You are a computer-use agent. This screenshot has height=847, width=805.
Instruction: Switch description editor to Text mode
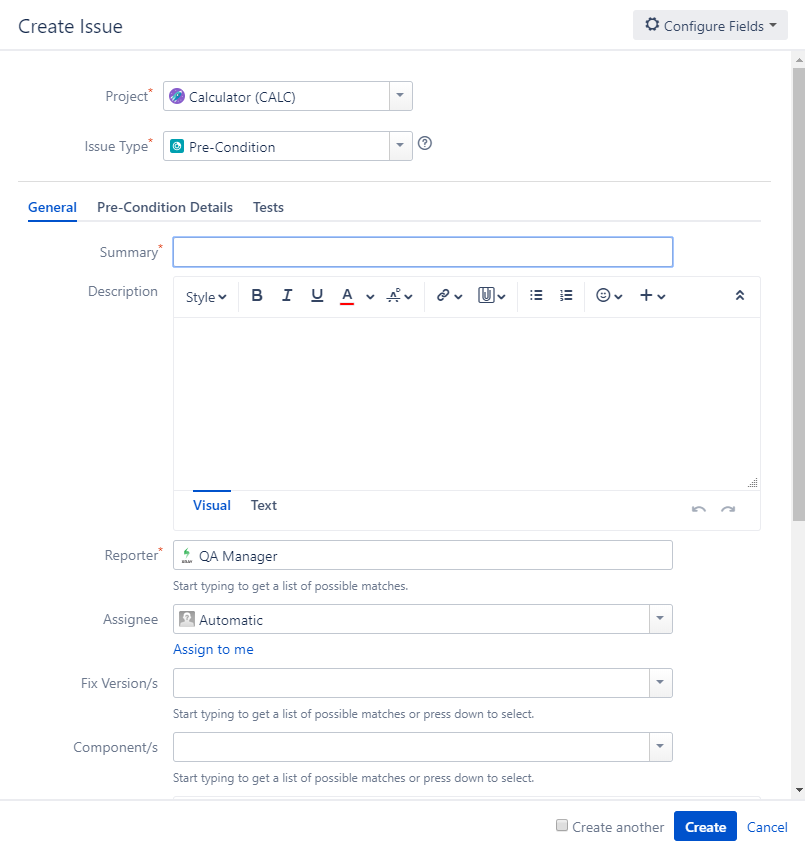264,506
